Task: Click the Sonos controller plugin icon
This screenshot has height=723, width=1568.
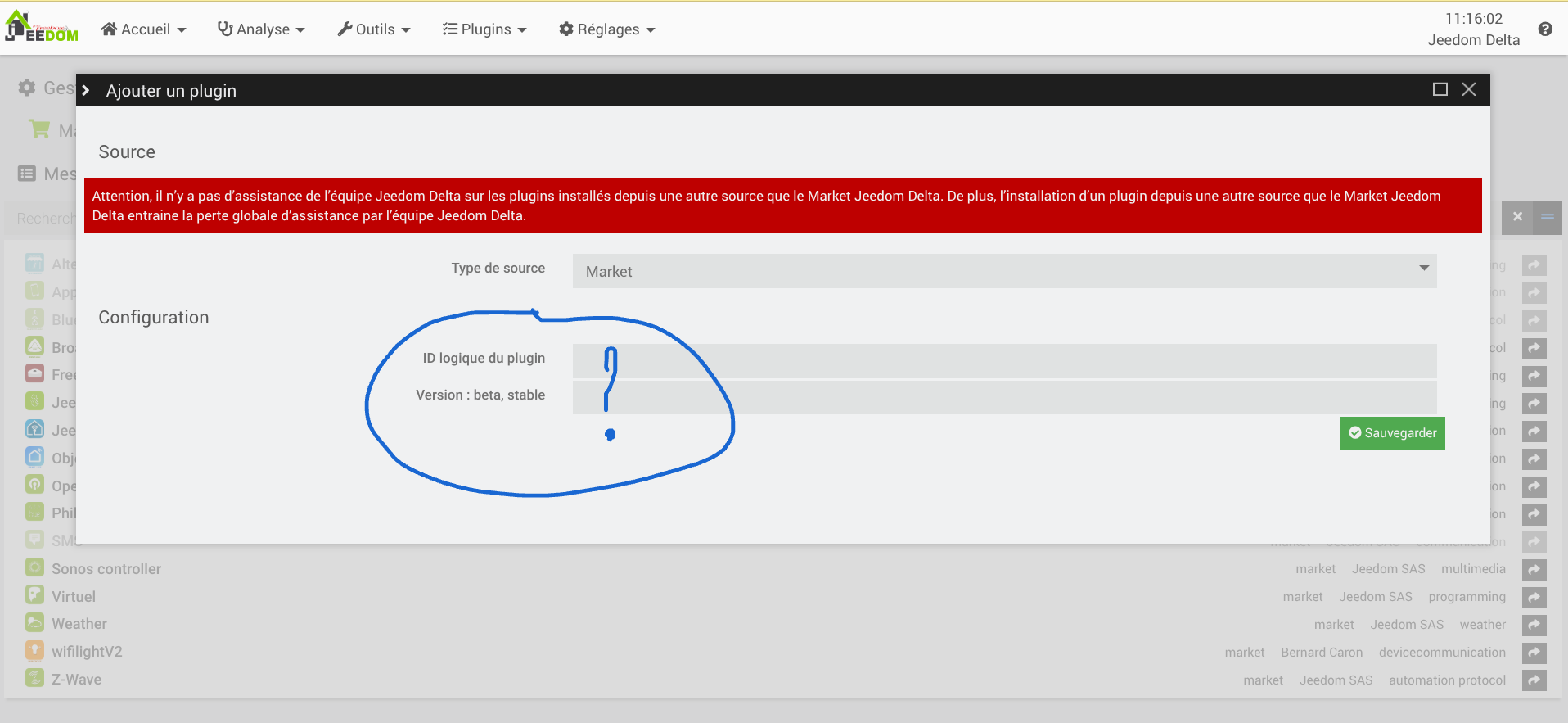Action: pos(34,567)
